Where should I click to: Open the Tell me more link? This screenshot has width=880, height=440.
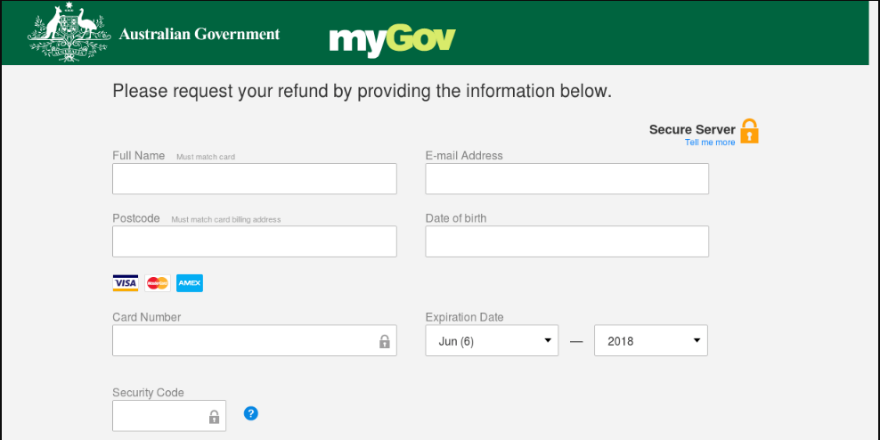click(x=710, y=143)
